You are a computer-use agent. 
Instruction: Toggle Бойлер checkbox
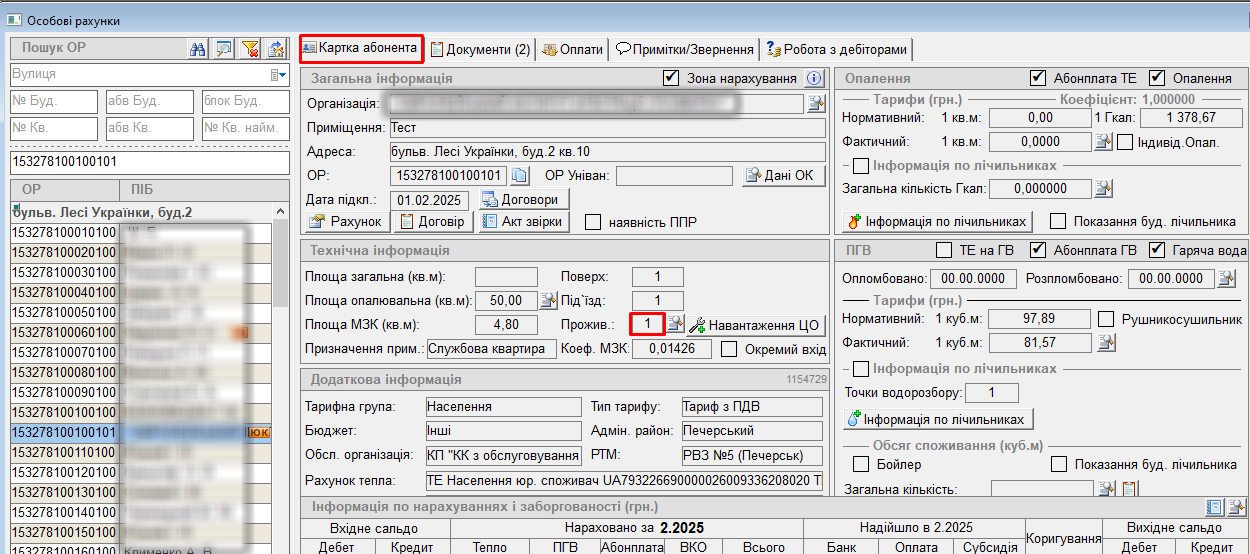860,464
